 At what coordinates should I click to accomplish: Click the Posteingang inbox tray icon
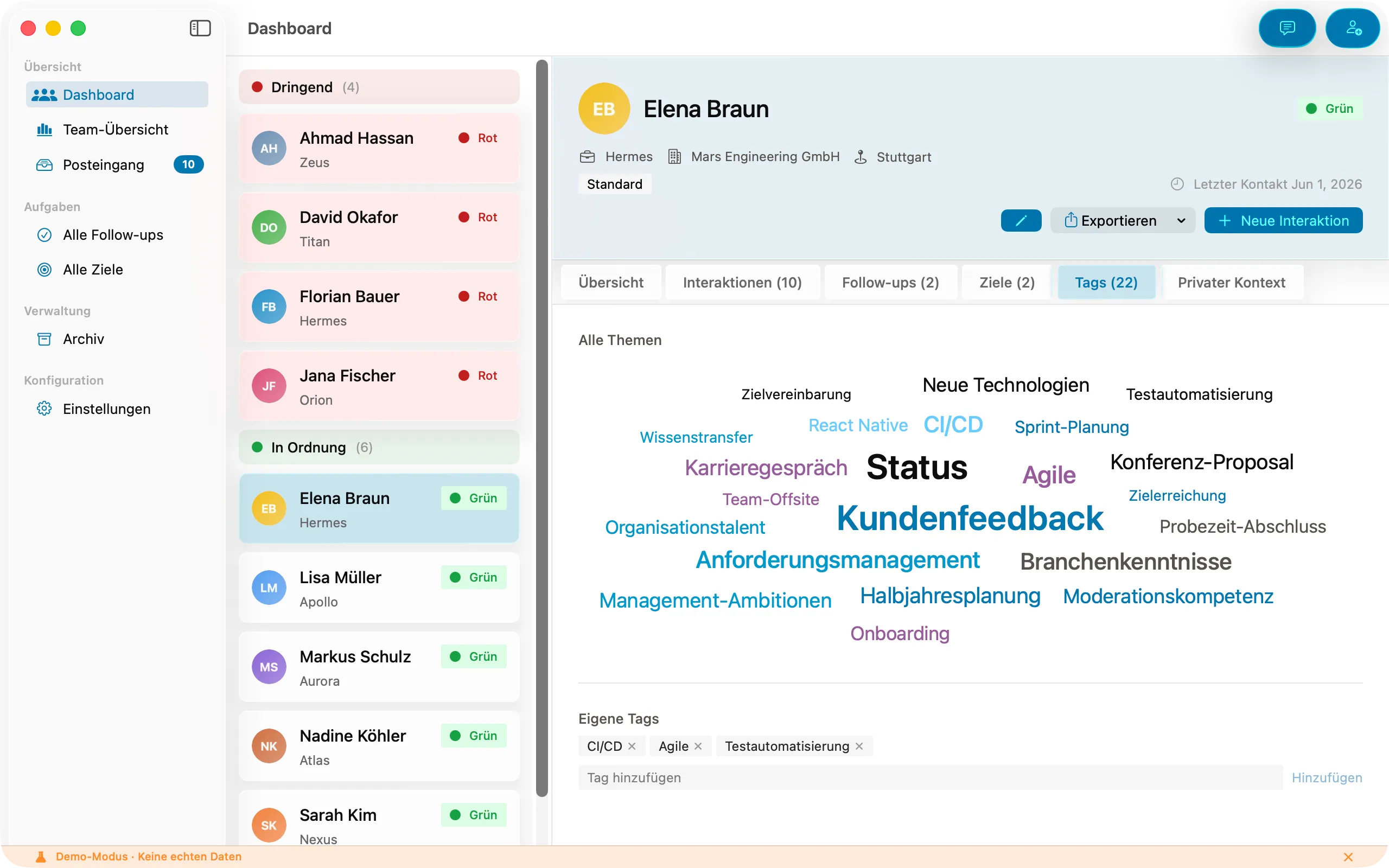[x=44, y=165]
